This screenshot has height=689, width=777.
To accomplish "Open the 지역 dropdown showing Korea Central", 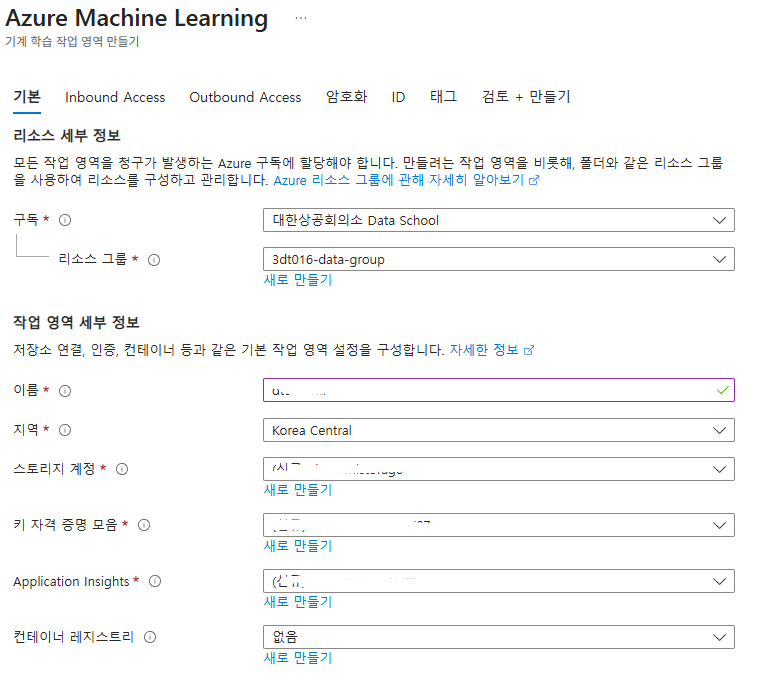I will 499,430.
